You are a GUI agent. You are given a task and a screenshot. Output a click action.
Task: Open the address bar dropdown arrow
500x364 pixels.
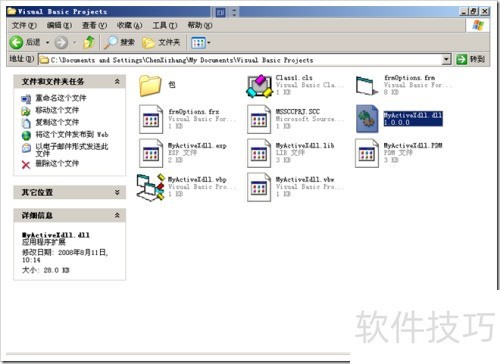click(446, 60)
